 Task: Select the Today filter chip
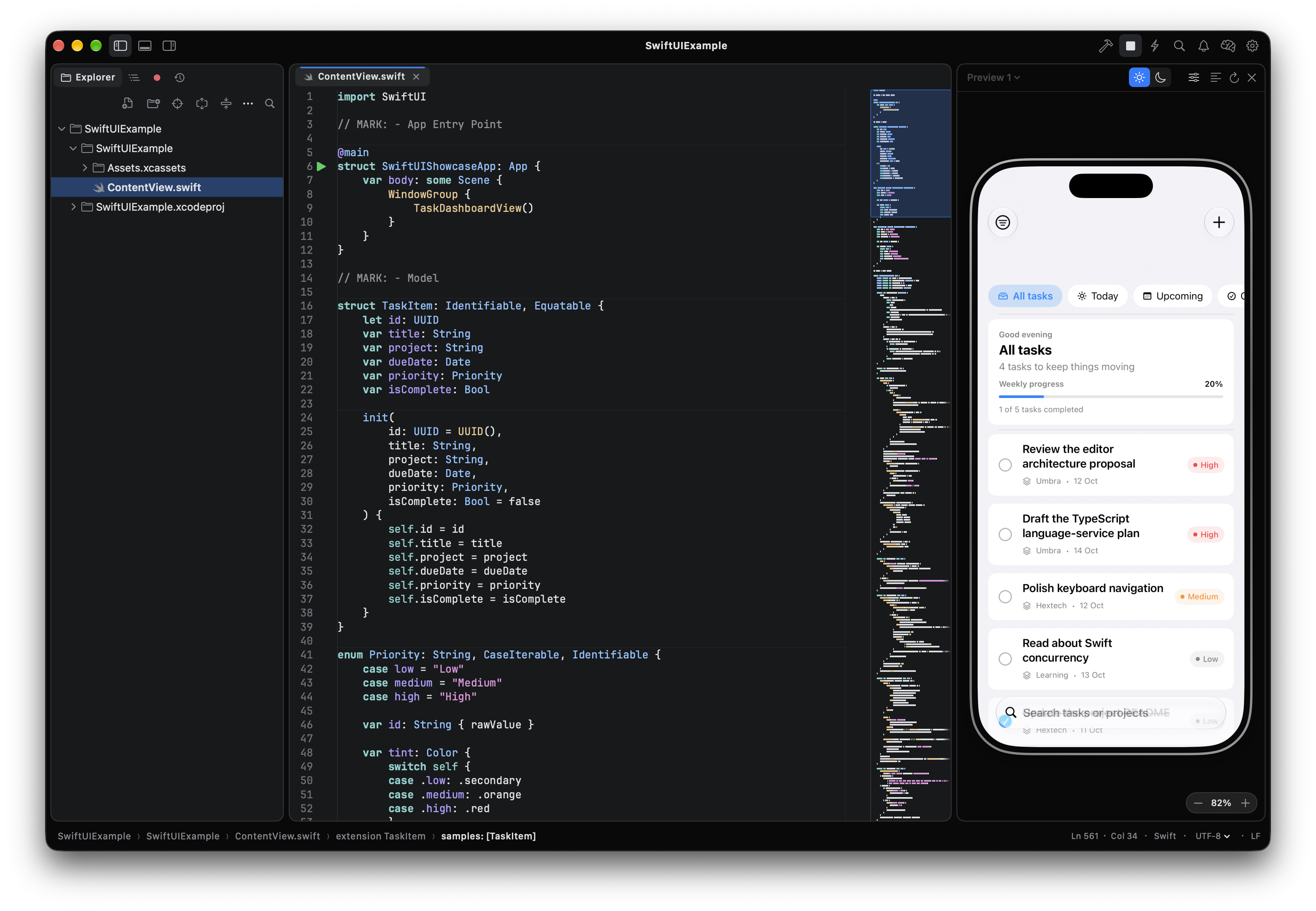(1098, 296)
